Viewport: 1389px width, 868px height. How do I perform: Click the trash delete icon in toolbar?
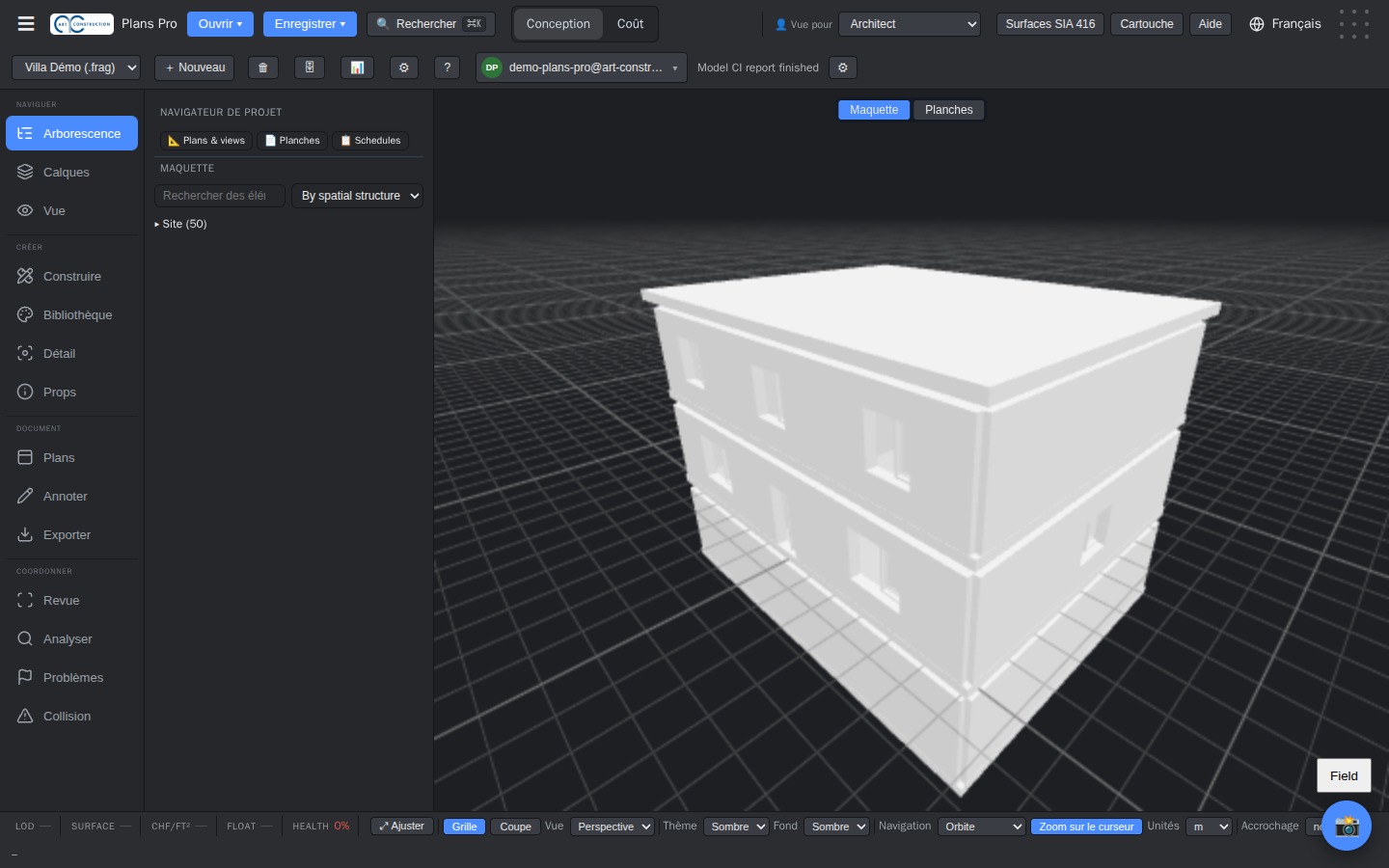pos(263,68)
